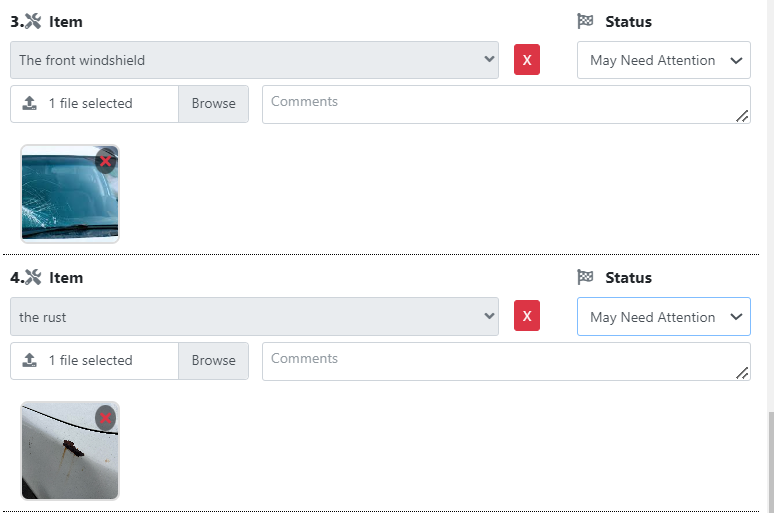
Task: Click the checkered flag icon above item 4 status
Action: tap(585, 277)
